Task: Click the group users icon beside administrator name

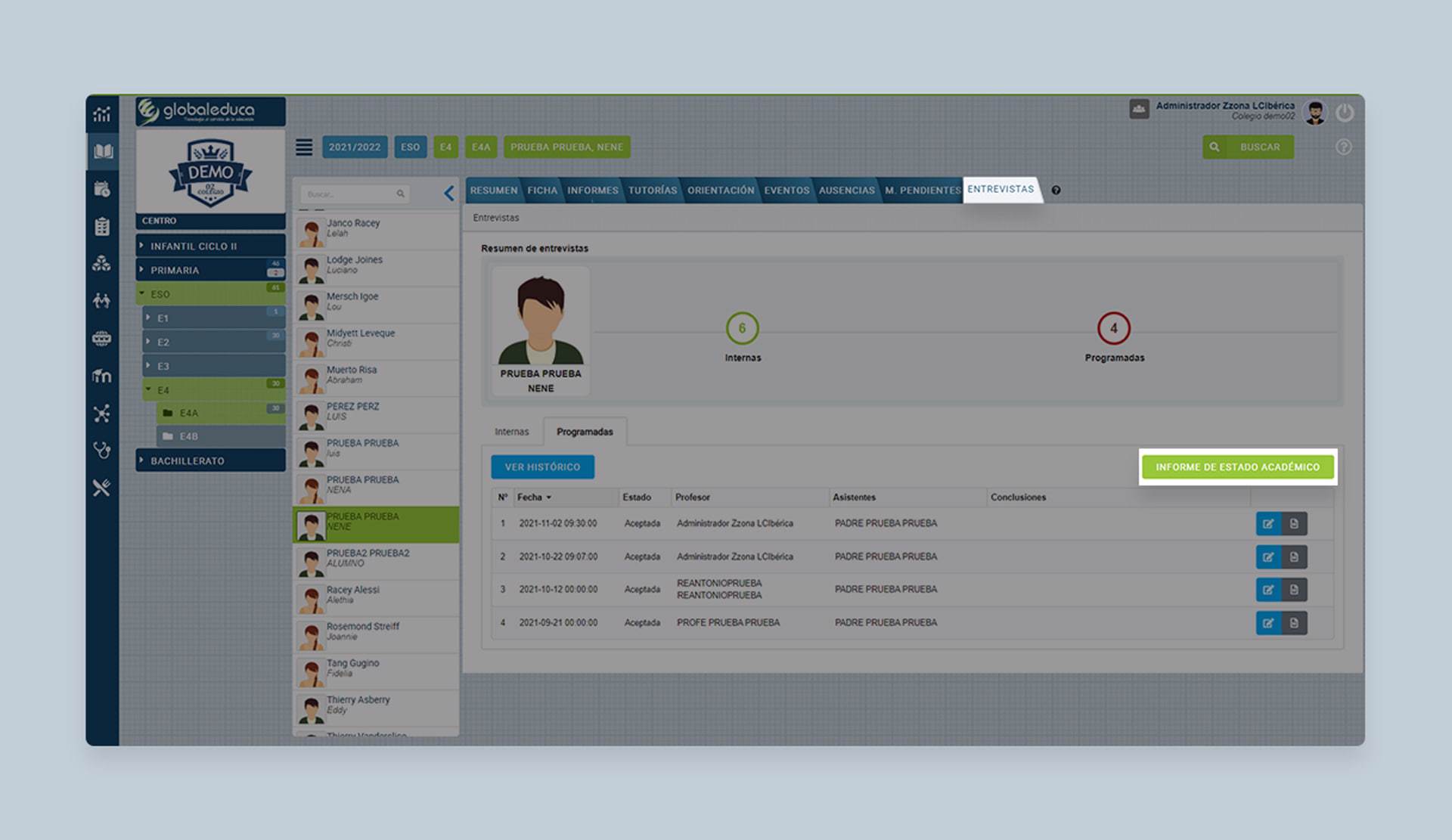Action: click(x=1140, y=109)
